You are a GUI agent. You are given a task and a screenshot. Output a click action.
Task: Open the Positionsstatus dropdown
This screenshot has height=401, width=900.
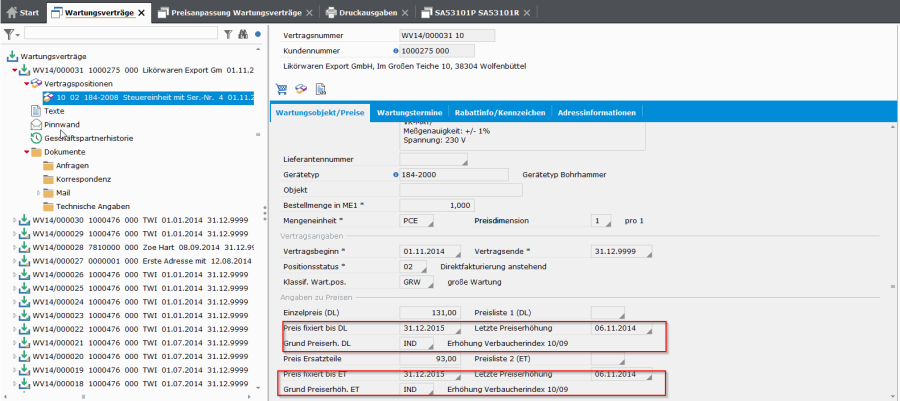429,267
